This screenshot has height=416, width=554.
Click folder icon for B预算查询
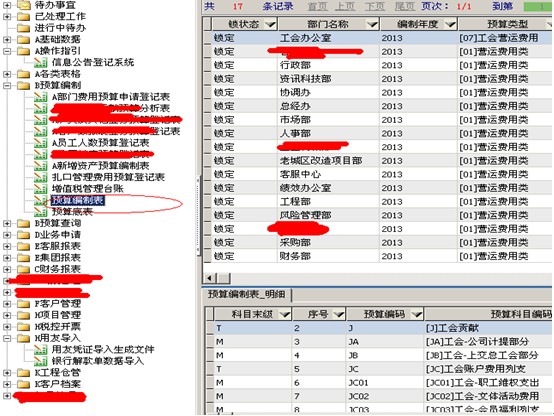pyautogui.click(x=23, y=223)
